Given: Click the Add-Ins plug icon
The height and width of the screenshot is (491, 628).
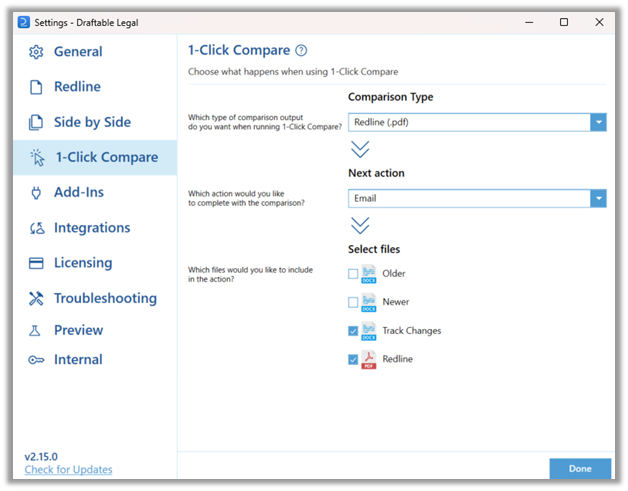Looking at the screenshot, I should 36,193.
